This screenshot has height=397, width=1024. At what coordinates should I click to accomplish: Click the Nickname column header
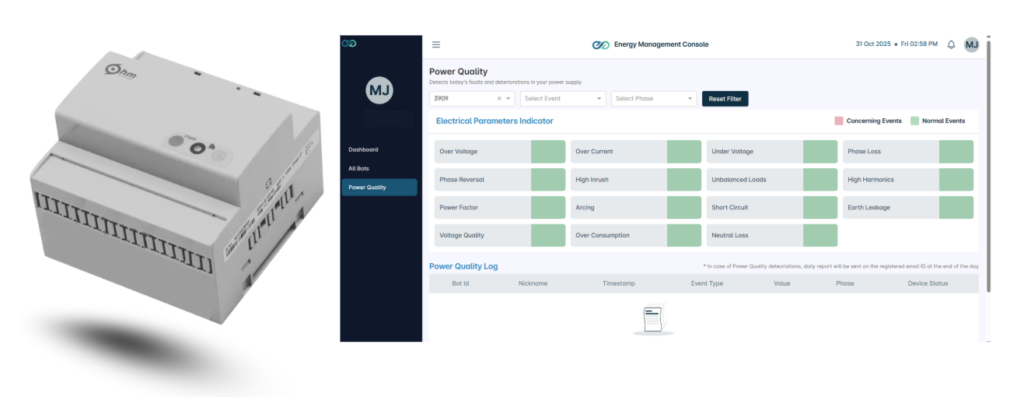coord(533,284)
